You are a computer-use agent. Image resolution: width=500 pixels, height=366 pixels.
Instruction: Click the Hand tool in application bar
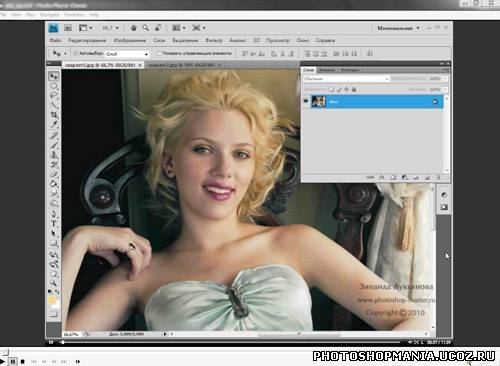pos(134,28)
